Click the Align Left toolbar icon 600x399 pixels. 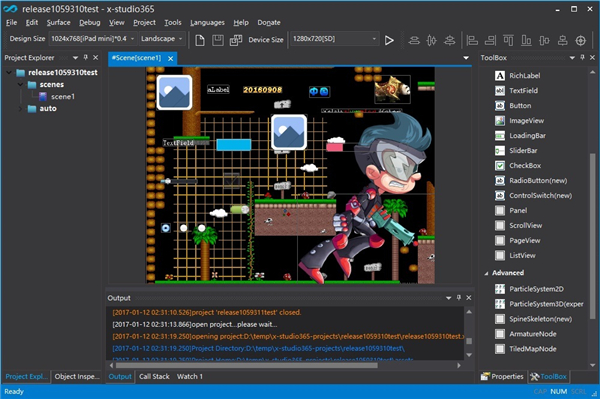point(473,40)
